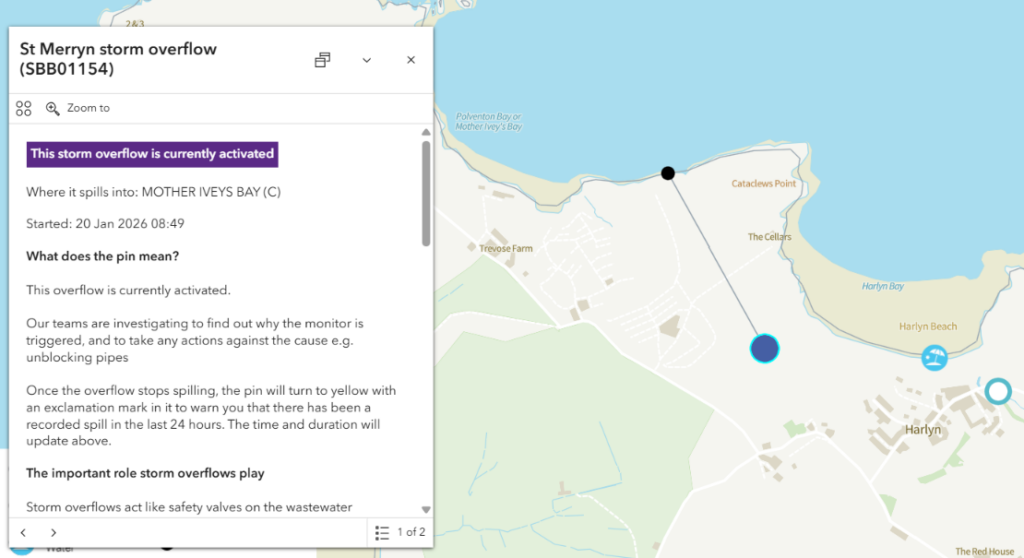Close the St Merryn storm overflow popup
This screenshot has height=558, width=1024.
(x=410, y=60)
